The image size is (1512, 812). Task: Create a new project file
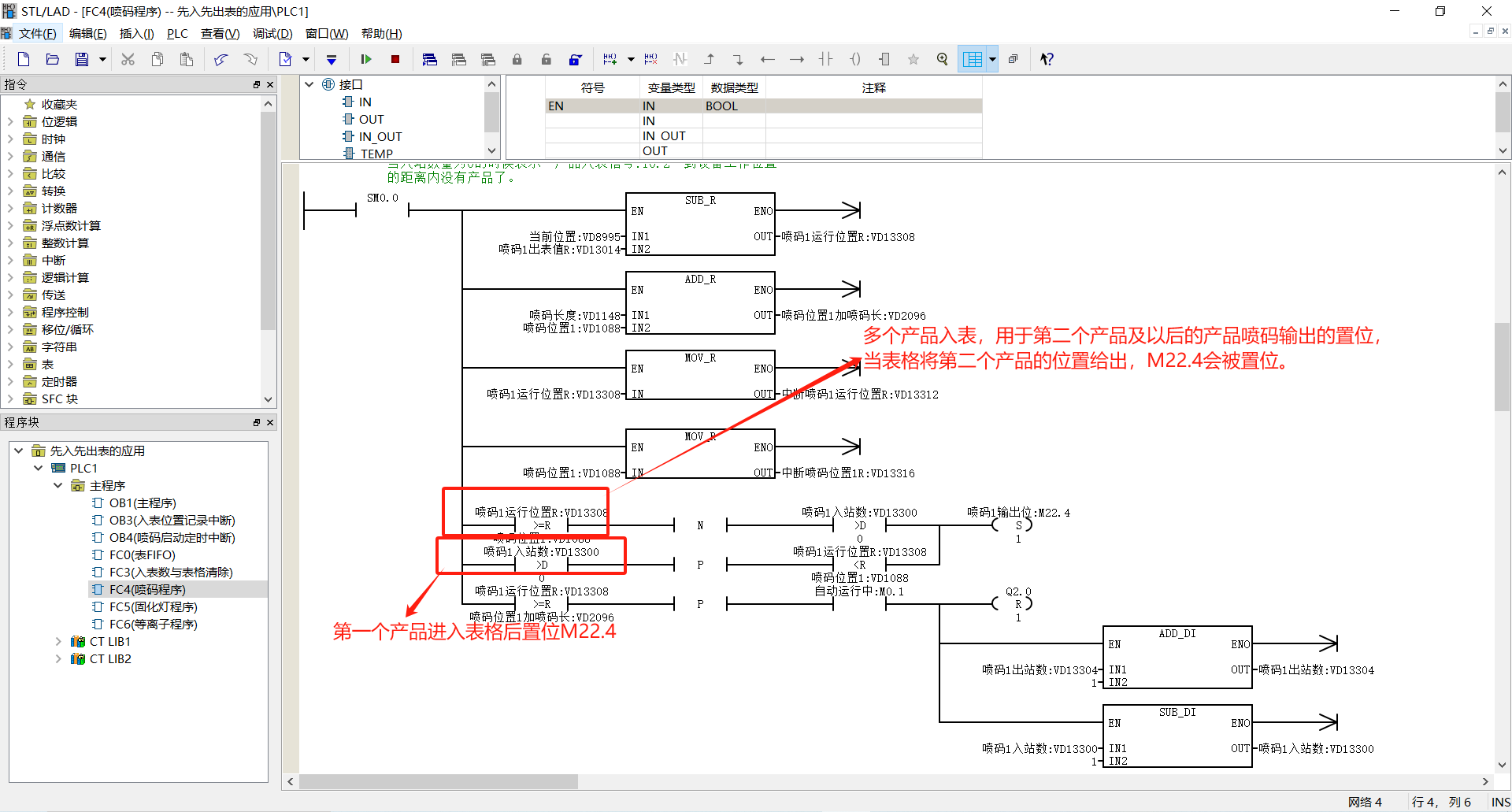pos(24,59)
